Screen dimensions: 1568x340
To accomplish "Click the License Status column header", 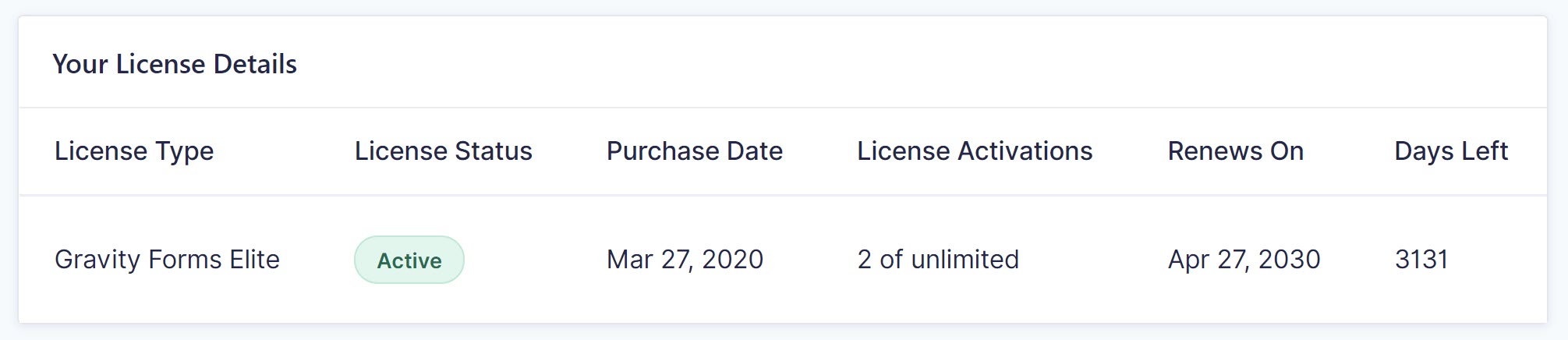I will pos(443,151).
